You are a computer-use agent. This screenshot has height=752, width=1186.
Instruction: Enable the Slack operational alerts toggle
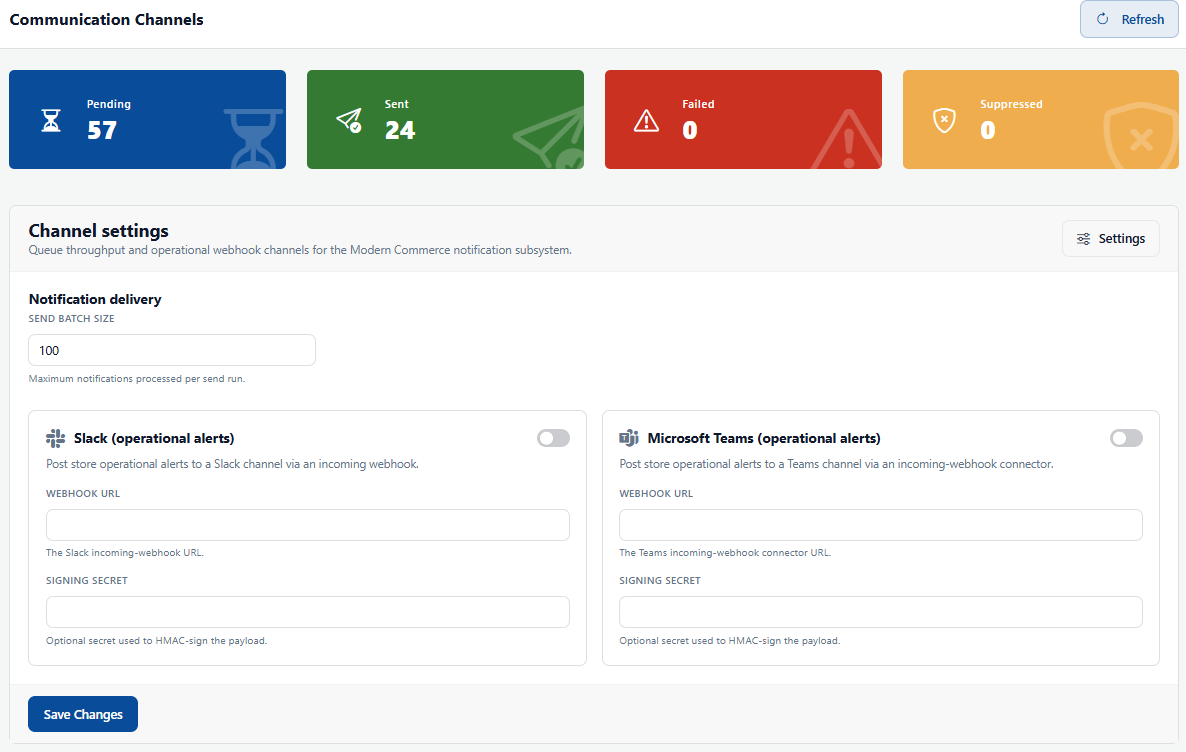pos(553,438)
